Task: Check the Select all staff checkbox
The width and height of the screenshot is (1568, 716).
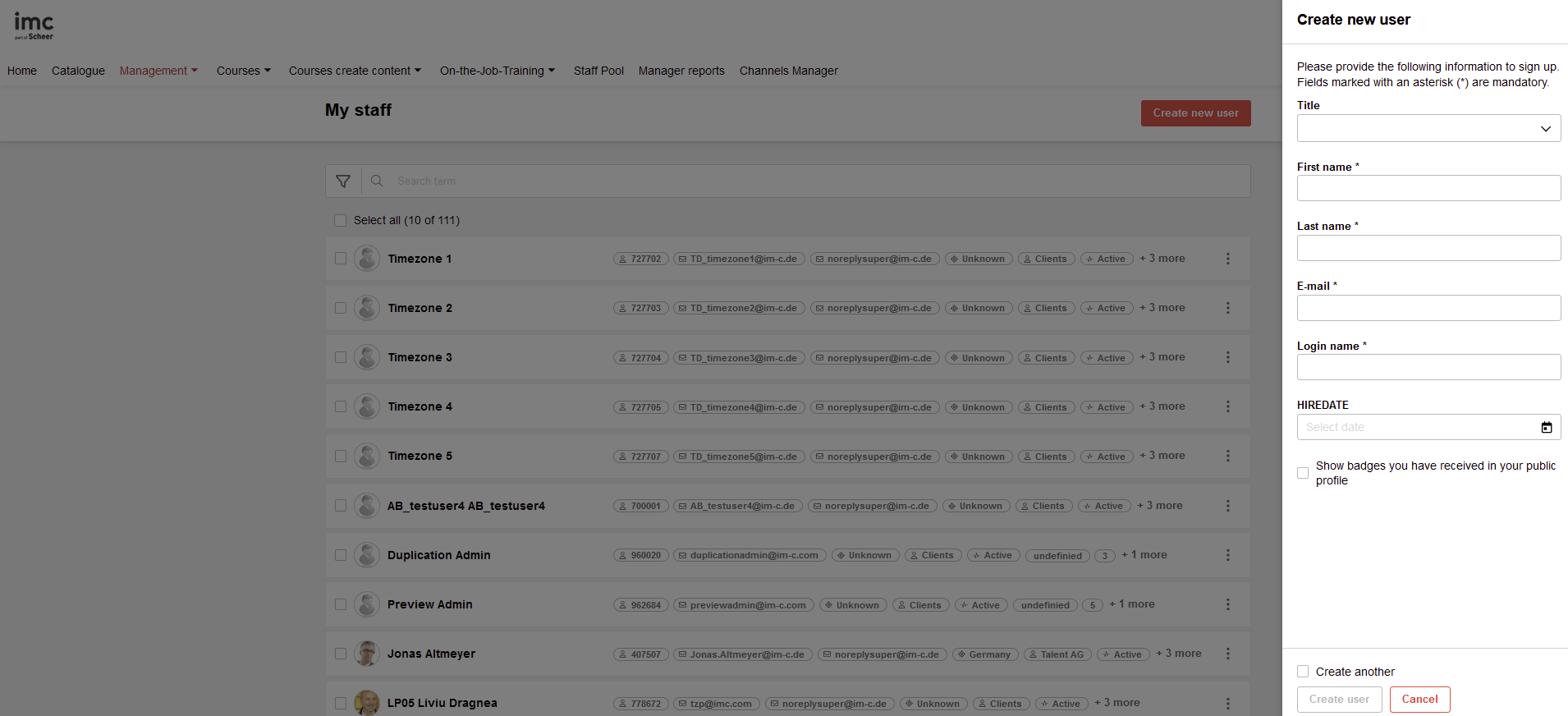Action: point(340,220)
